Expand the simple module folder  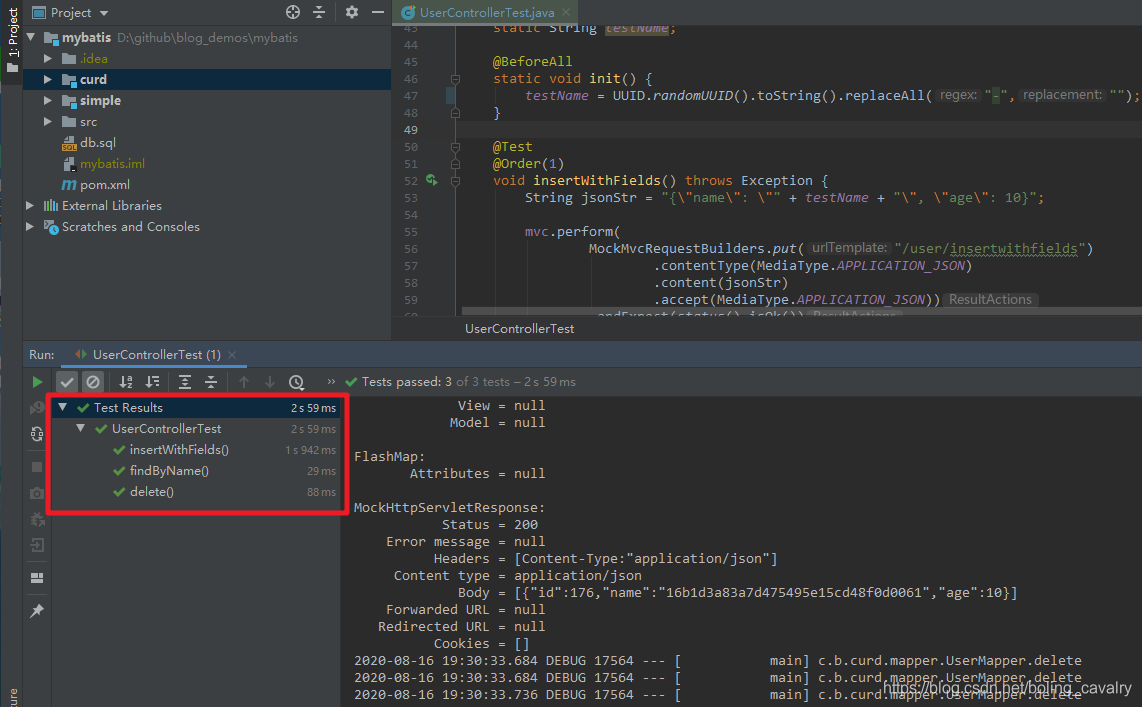[48, 100]
